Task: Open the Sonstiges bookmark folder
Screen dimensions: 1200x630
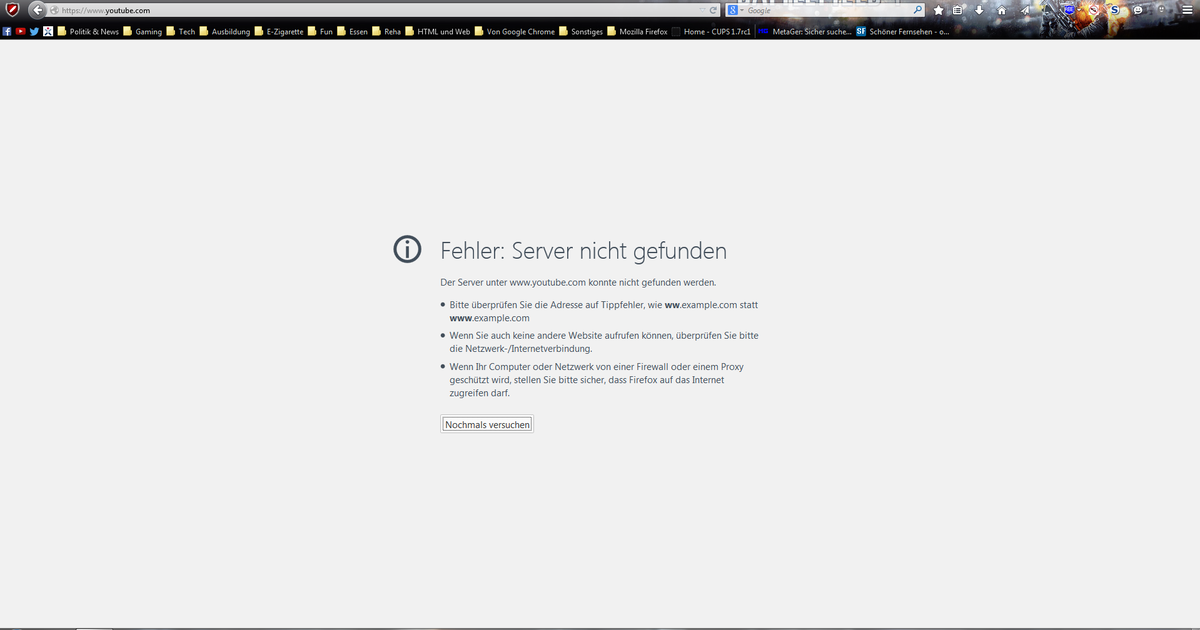Action: (x=581, y=31)
